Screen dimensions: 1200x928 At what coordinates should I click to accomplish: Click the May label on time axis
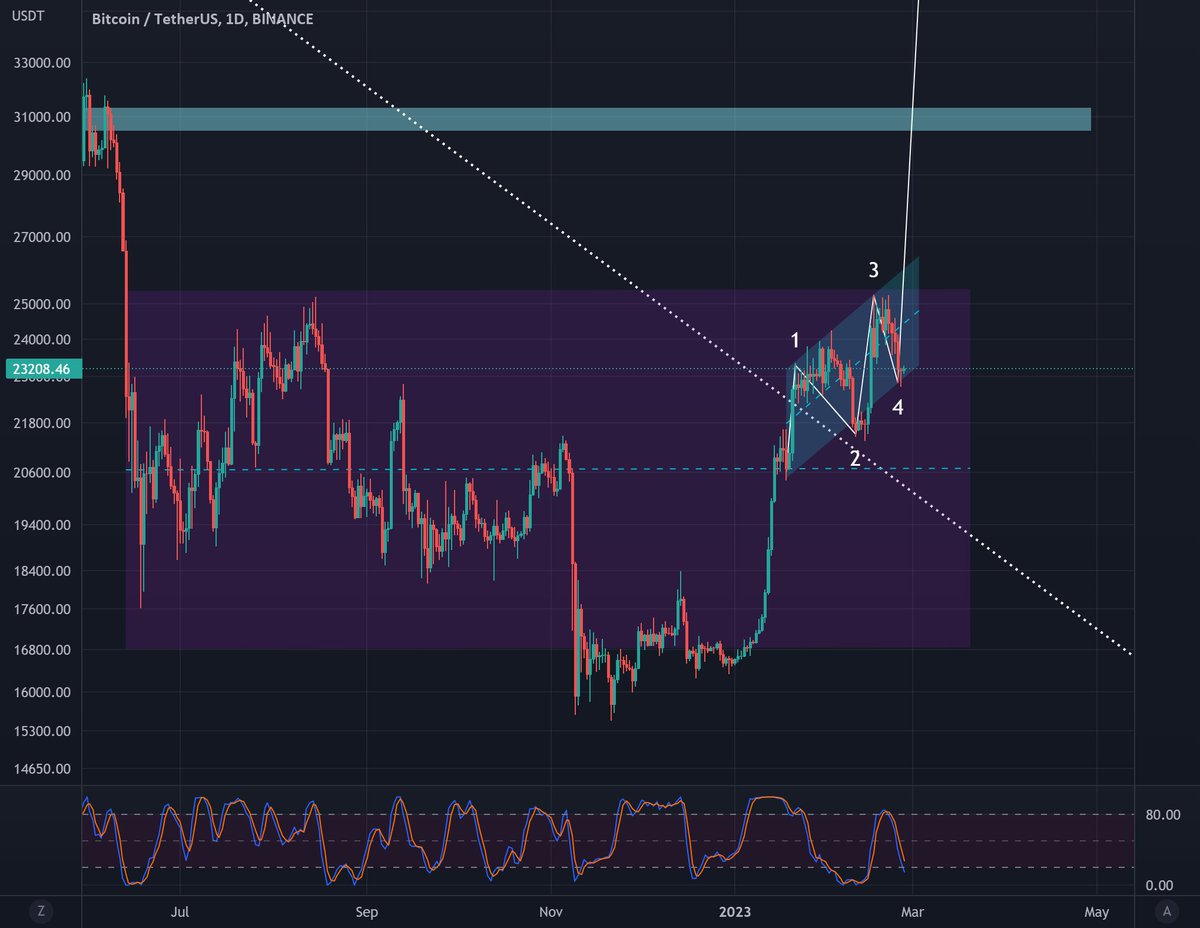coord(1097,912)
